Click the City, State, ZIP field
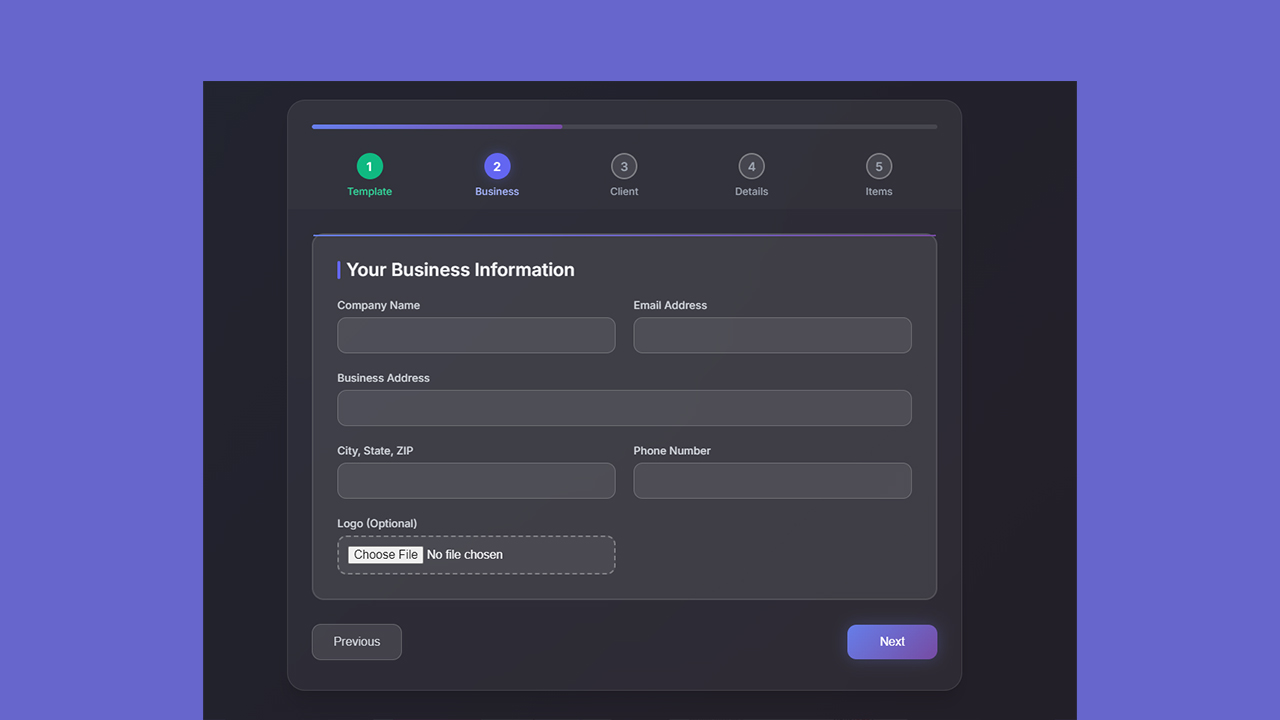The height and width of the screenshot is (720, 1280). [x=476, y=481]
